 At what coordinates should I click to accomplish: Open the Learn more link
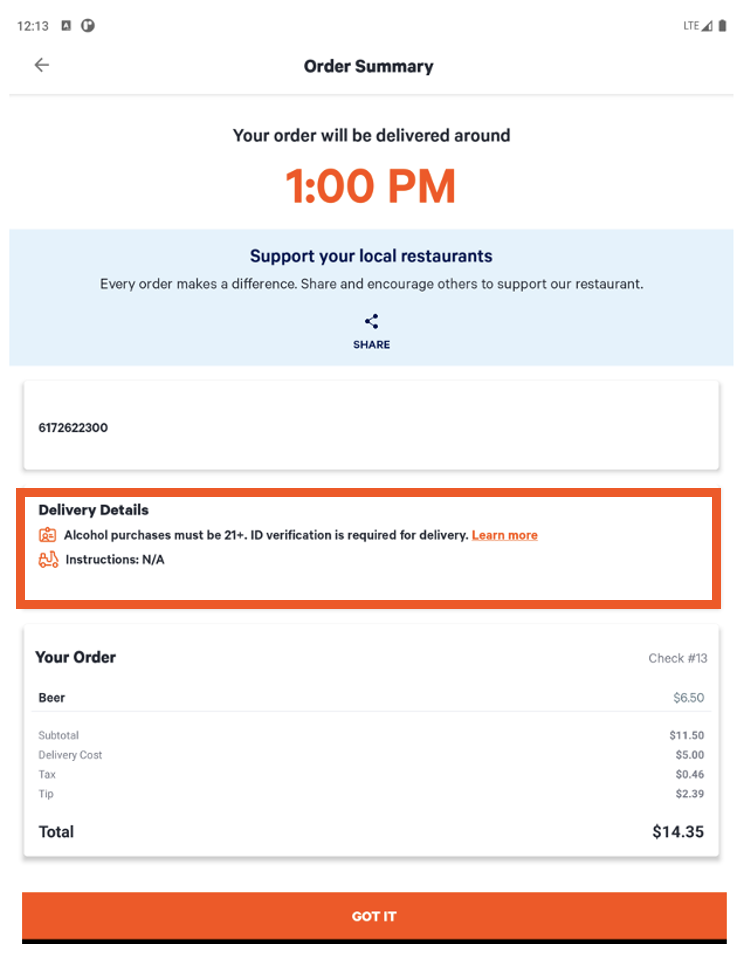coord(504,535)
